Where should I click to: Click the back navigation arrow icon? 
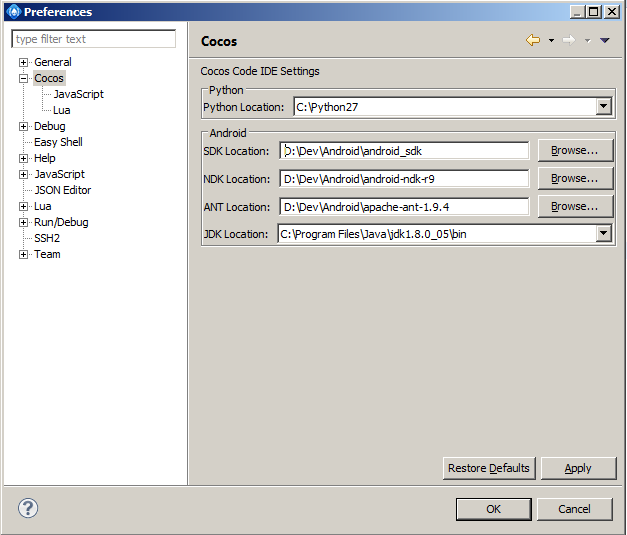(x=533, y=40)
